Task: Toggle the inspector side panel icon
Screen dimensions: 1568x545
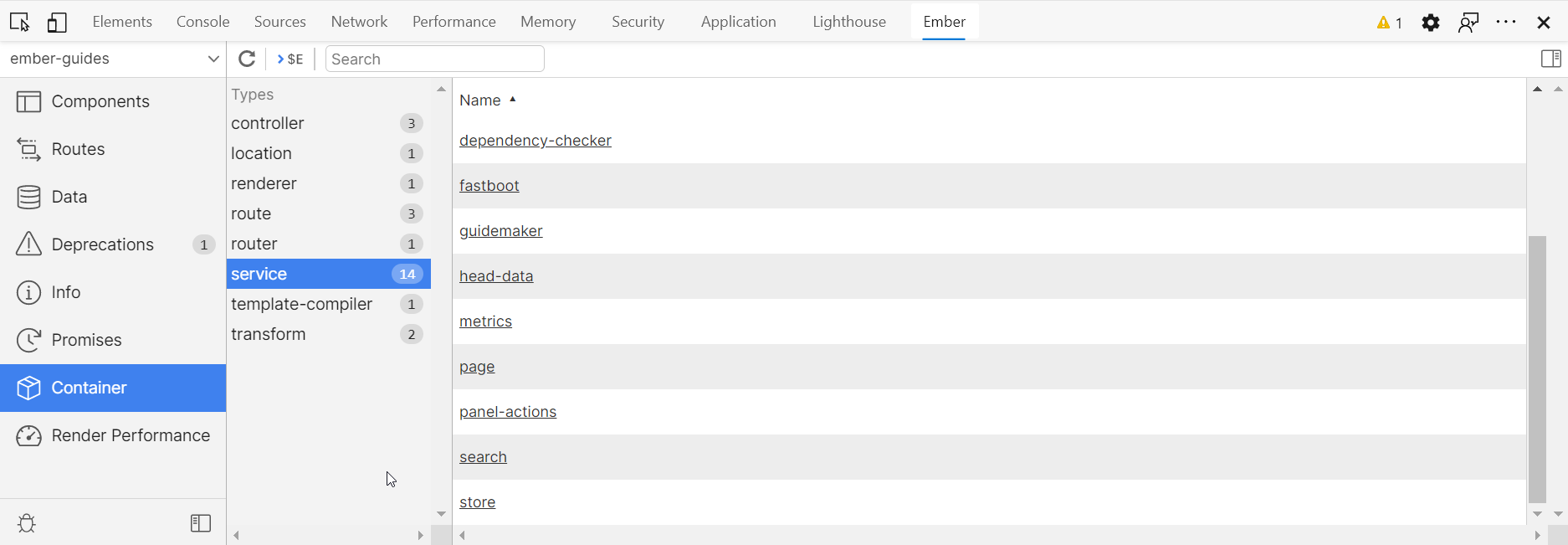Action: tap(1550, 59)
